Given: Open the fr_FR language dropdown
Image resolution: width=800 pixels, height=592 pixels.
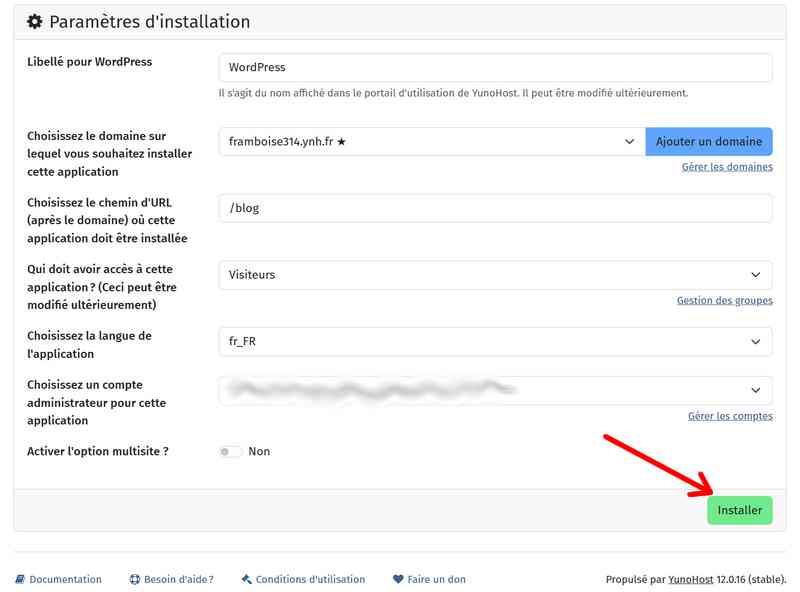Looking at the screenshot, I should click(x=495, y=341).
